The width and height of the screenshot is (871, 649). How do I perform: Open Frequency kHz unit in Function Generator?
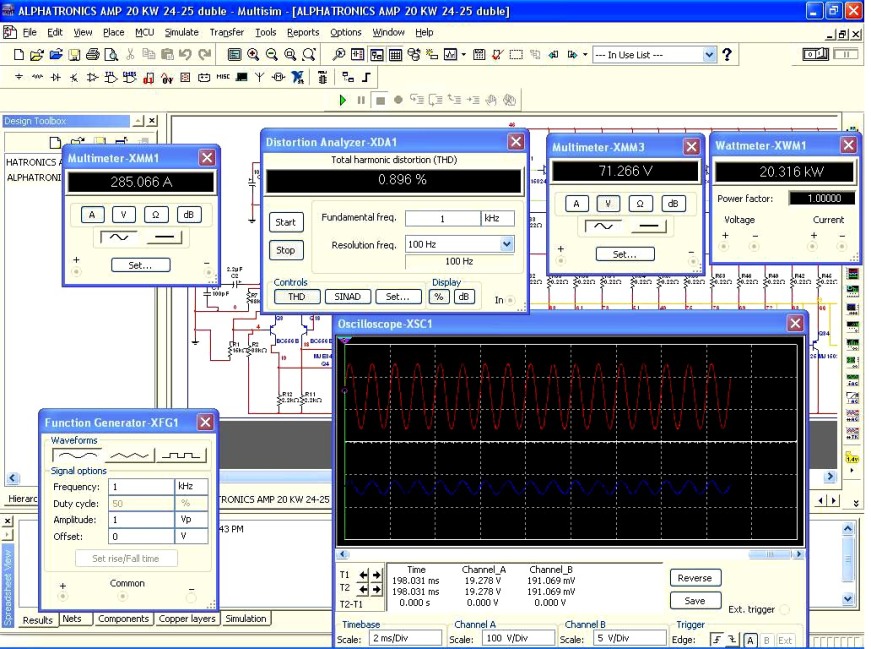pyautogui.click(x=191, y=486)
